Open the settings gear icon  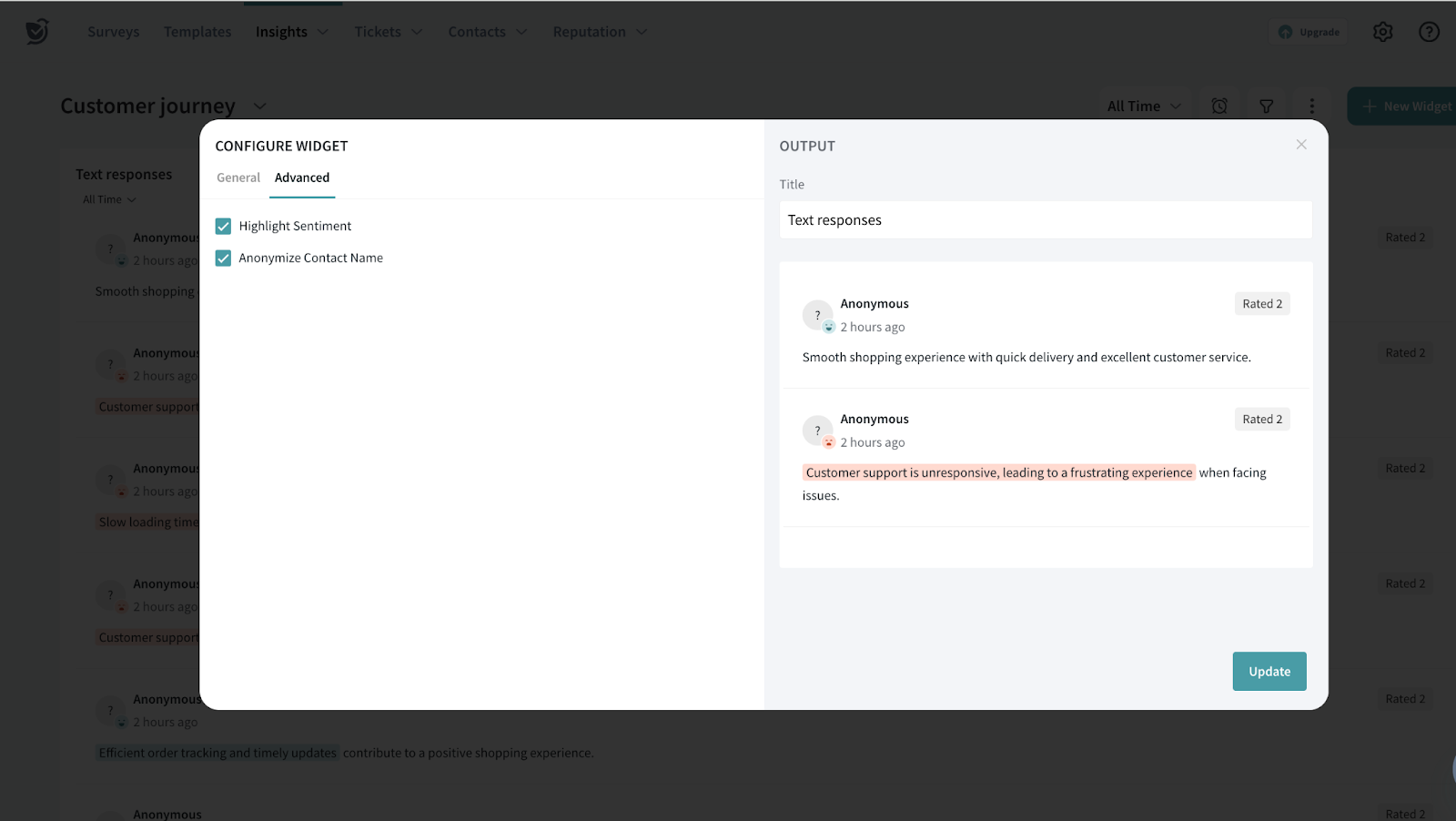click(x=1382, y=32)
